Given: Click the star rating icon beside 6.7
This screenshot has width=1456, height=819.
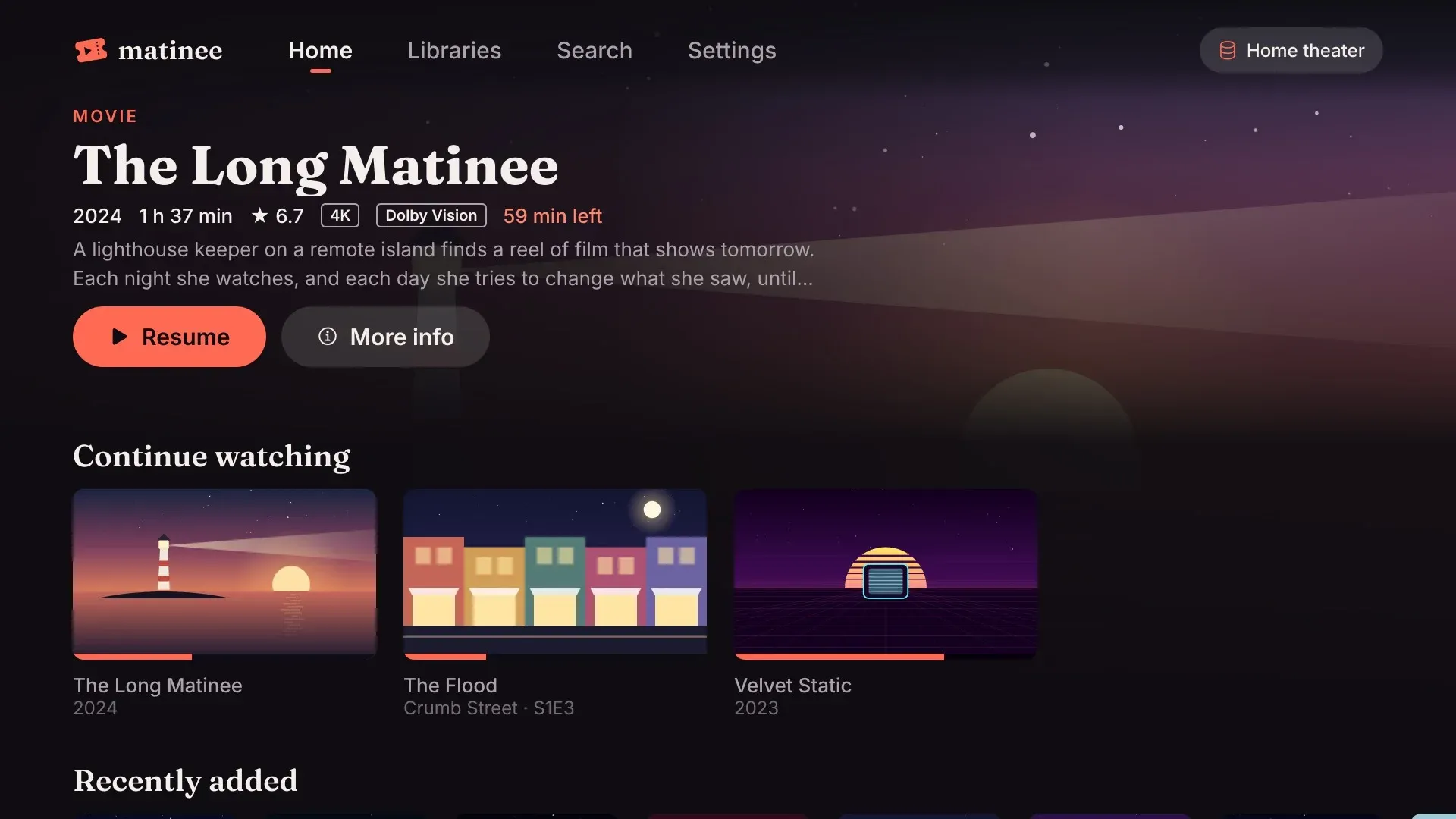Looking at the screenshot, I should (259, 215).
